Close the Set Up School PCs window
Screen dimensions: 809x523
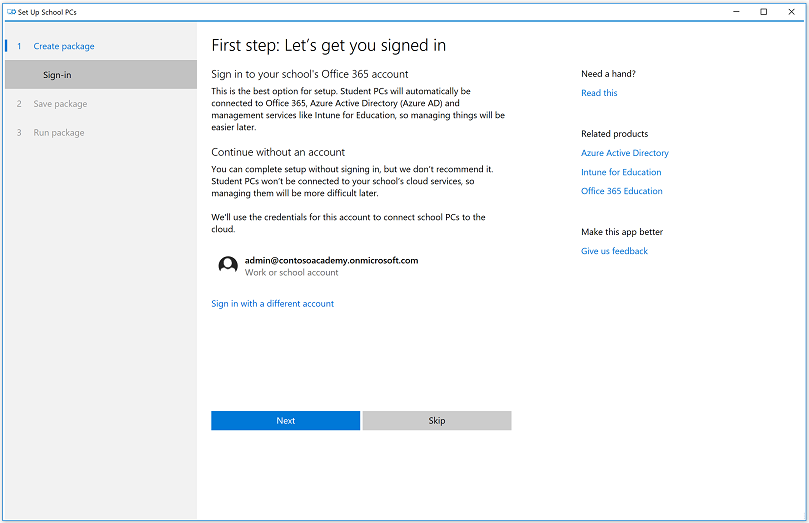point(791,12)
